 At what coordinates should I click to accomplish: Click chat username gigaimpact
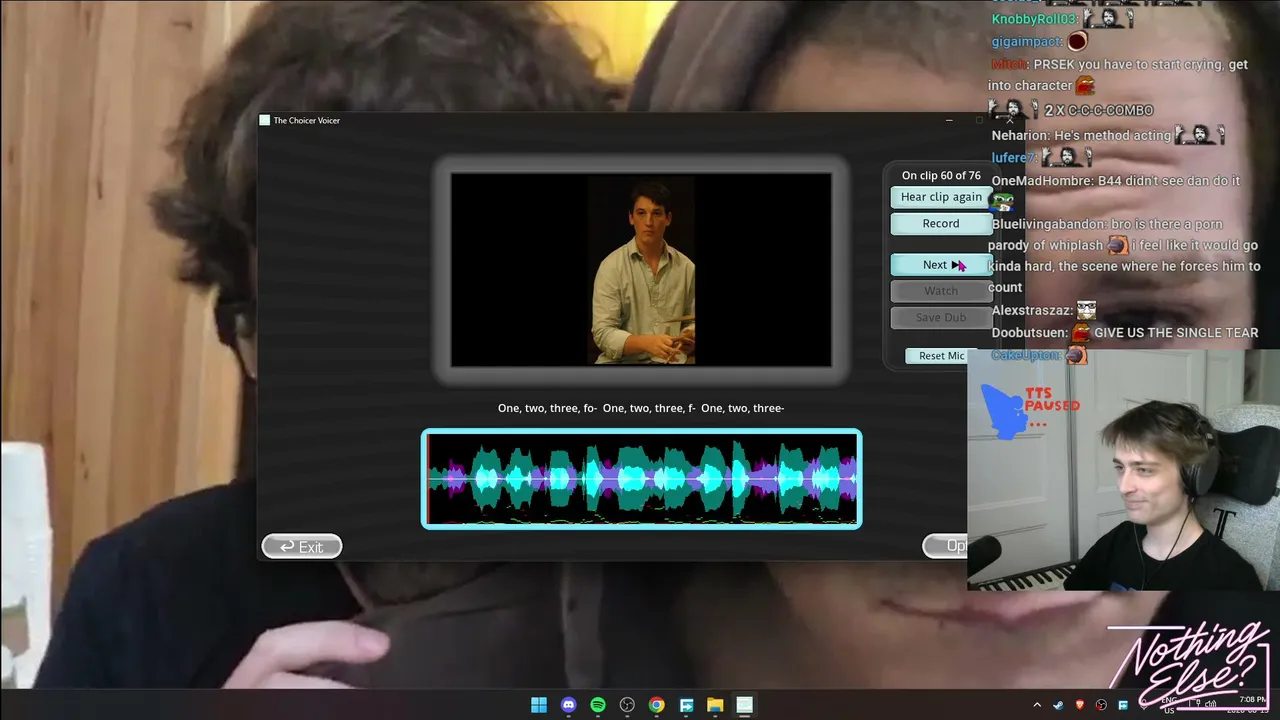1026,42
